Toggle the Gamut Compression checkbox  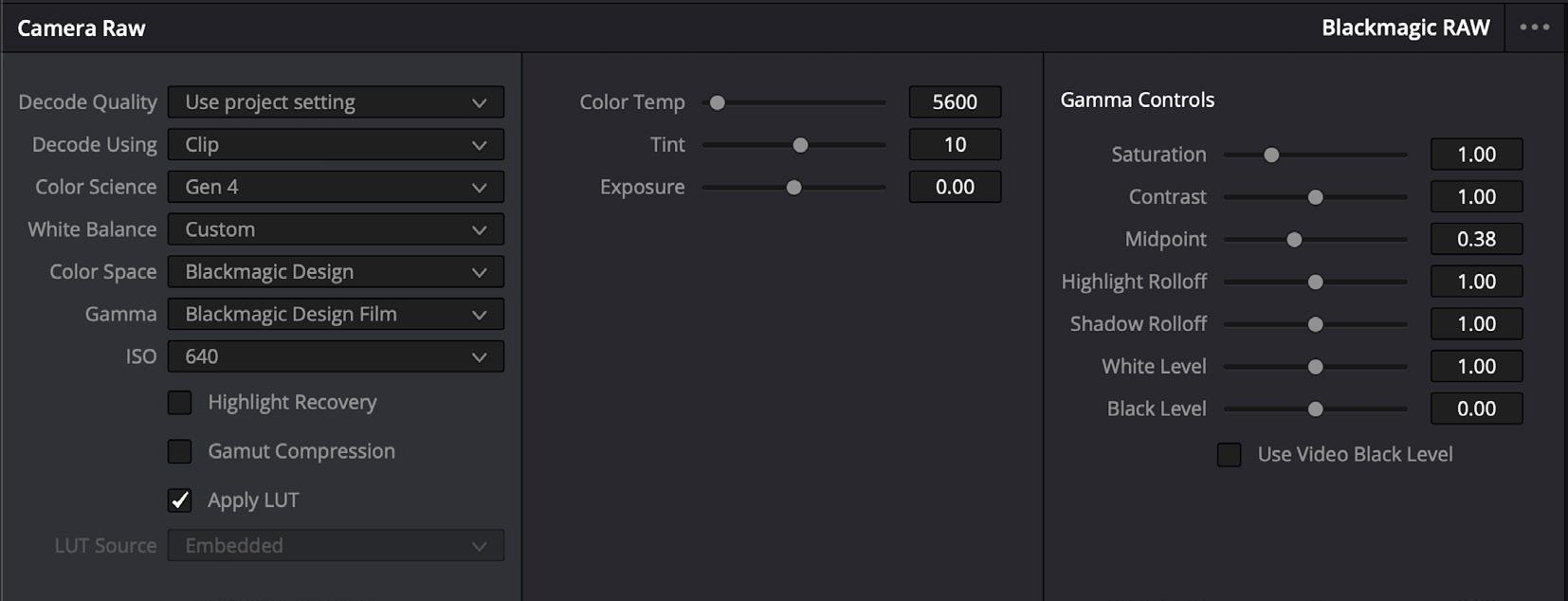[x=179, y=451]
